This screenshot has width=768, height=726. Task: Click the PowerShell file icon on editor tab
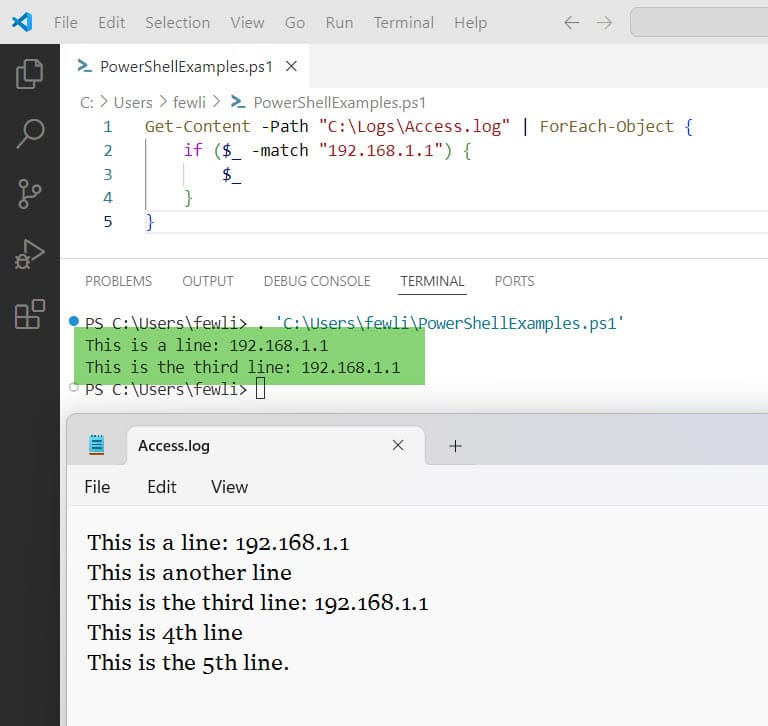point(84,66)
